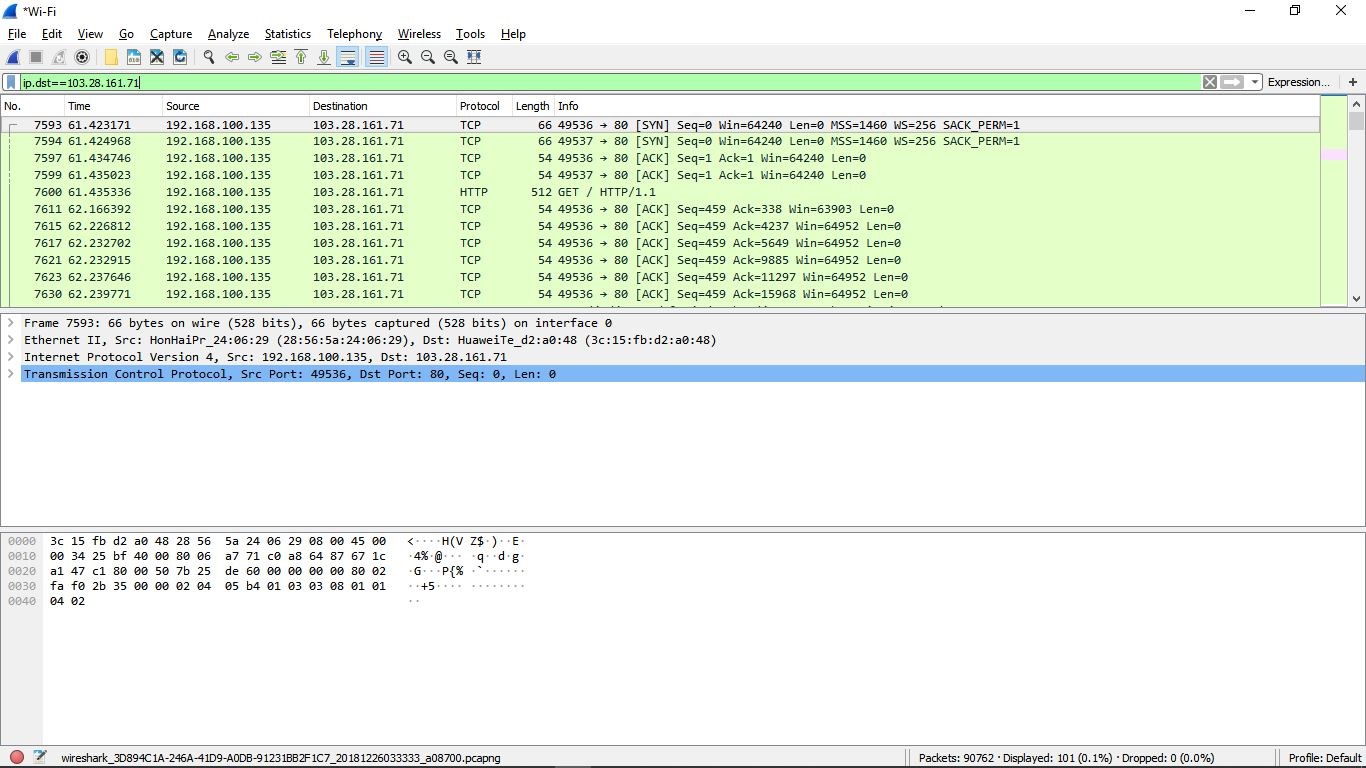Image resolution: width=1366 pixels, height=768 pixels.
Task: Zoom in on the packet list
Action: (404, 57)
